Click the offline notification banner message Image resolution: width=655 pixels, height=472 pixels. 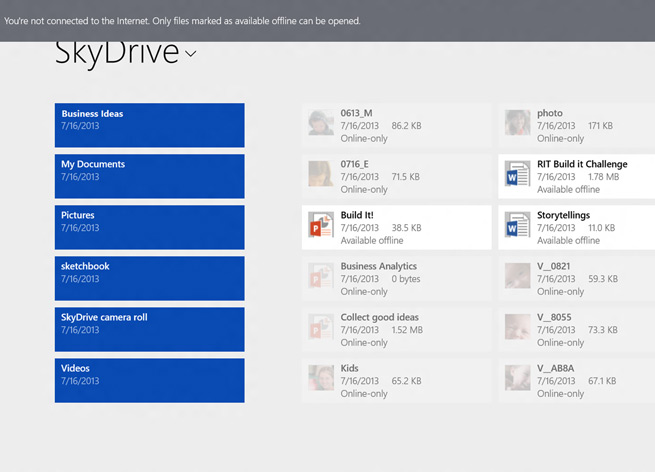[x=182, y=21]
